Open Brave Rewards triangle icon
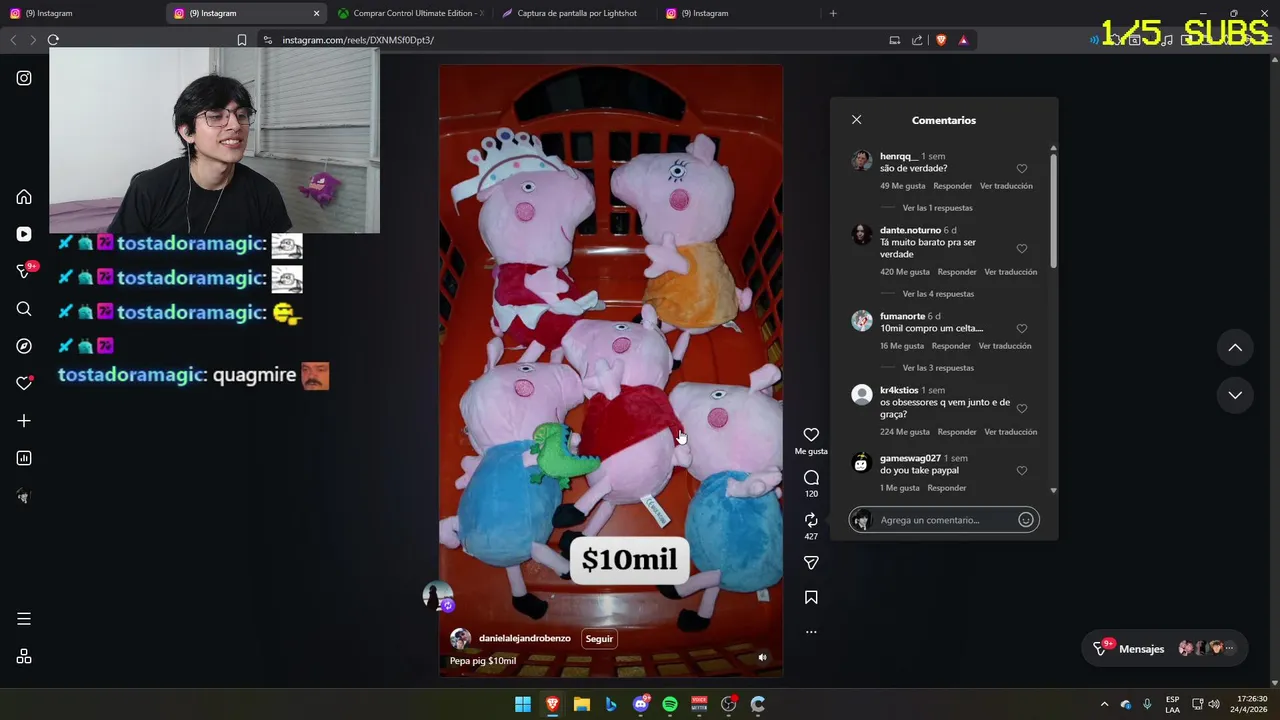The height and width of the screenshot is (720, 1280). click(963, 40)
